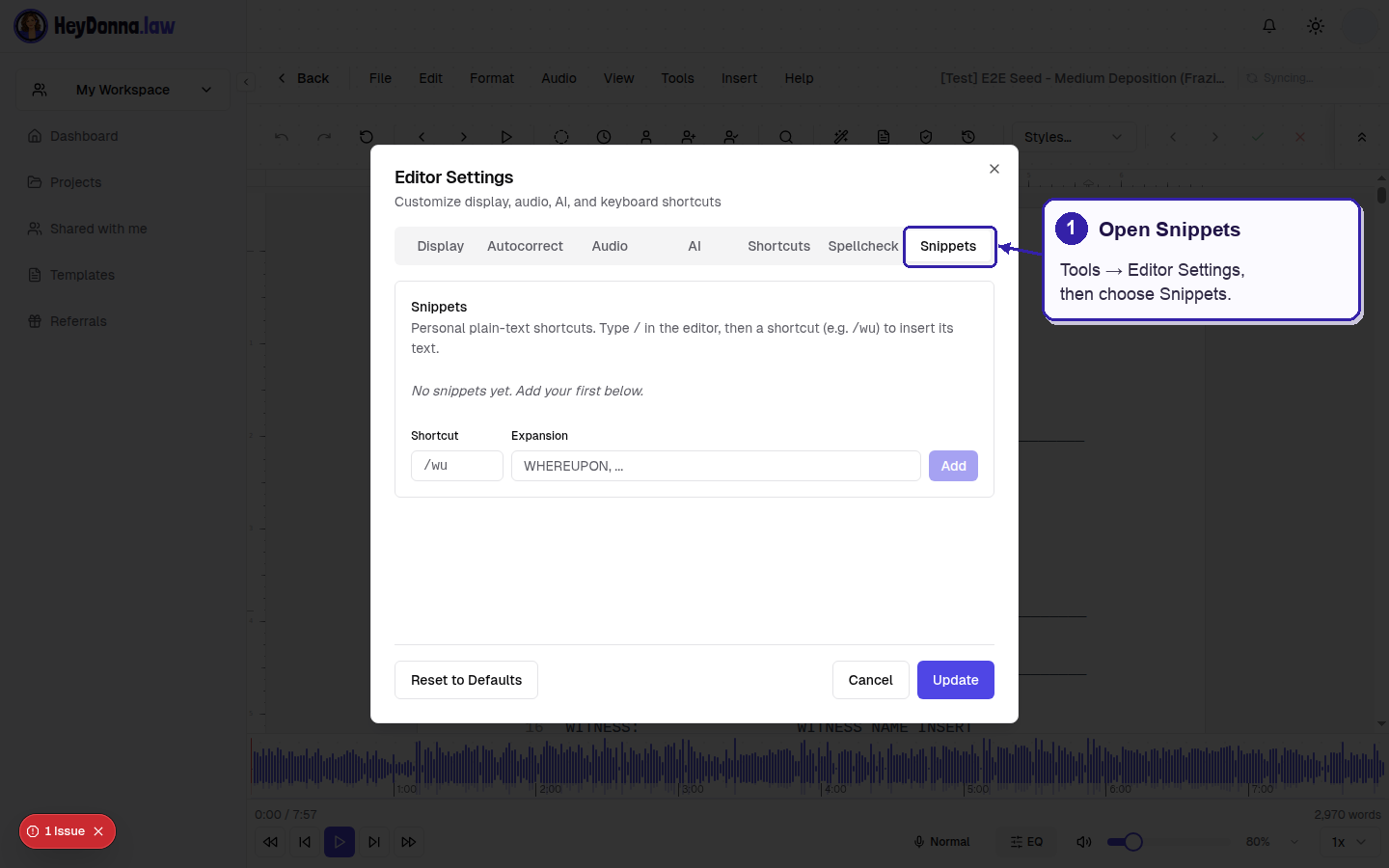
Task: Collapse the left sidebar panel
Action: [246, 82]
